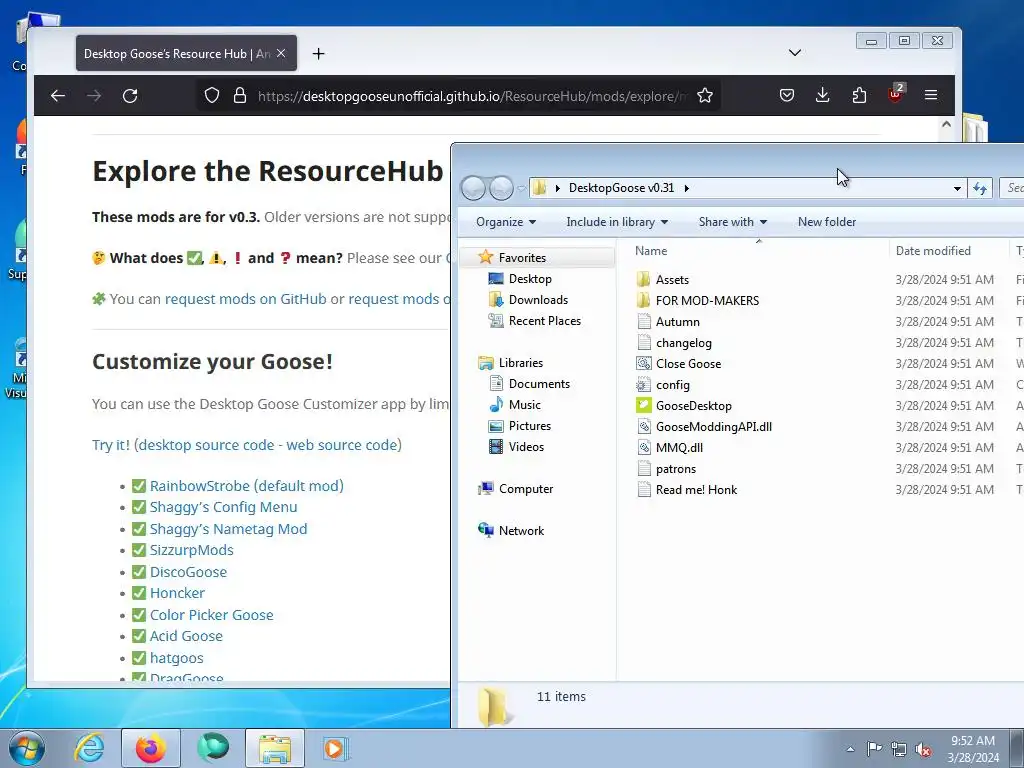Open the Shaggy's Config Menu link
Viewport: 1024px width, 768px height.
click(223, 507)
